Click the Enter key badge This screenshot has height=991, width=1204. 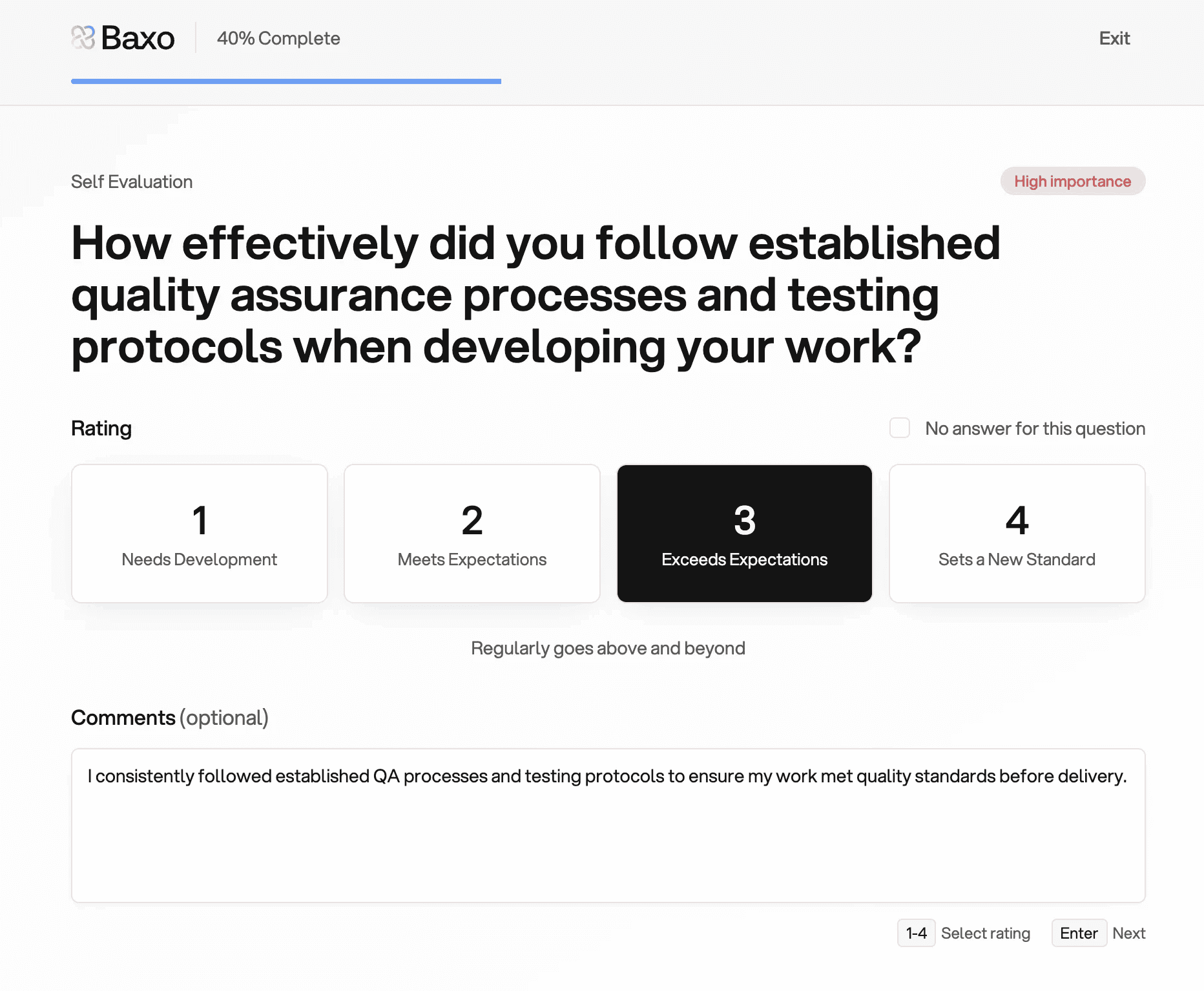1079,933
